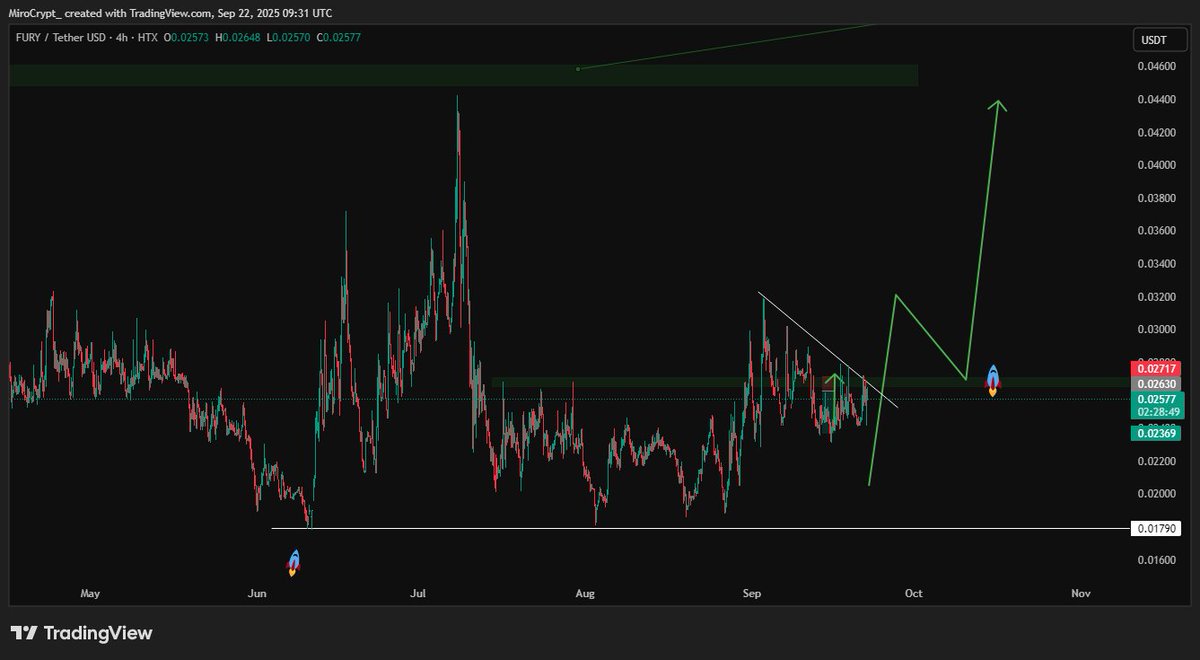Click the Sep label on the time axis

[x=752, y=593]
